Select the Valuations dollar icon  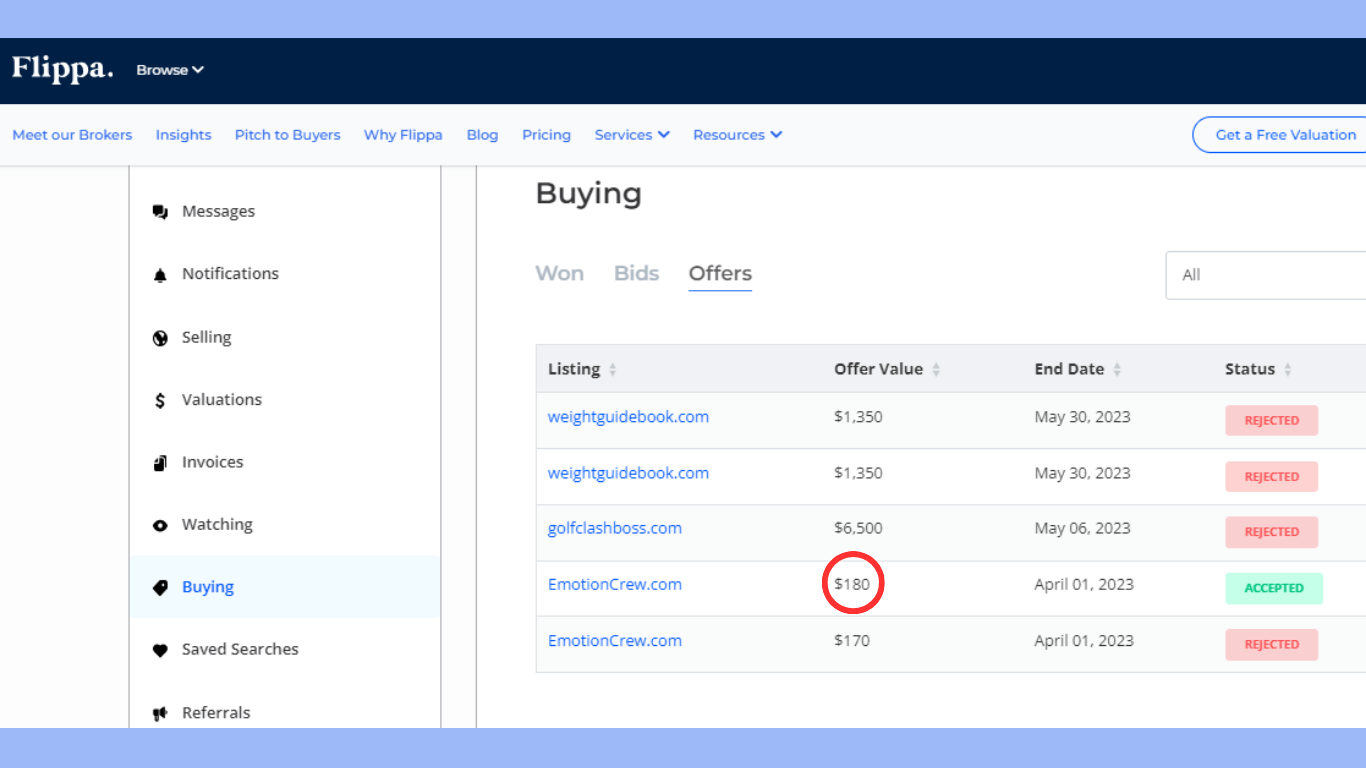[160, 399]
